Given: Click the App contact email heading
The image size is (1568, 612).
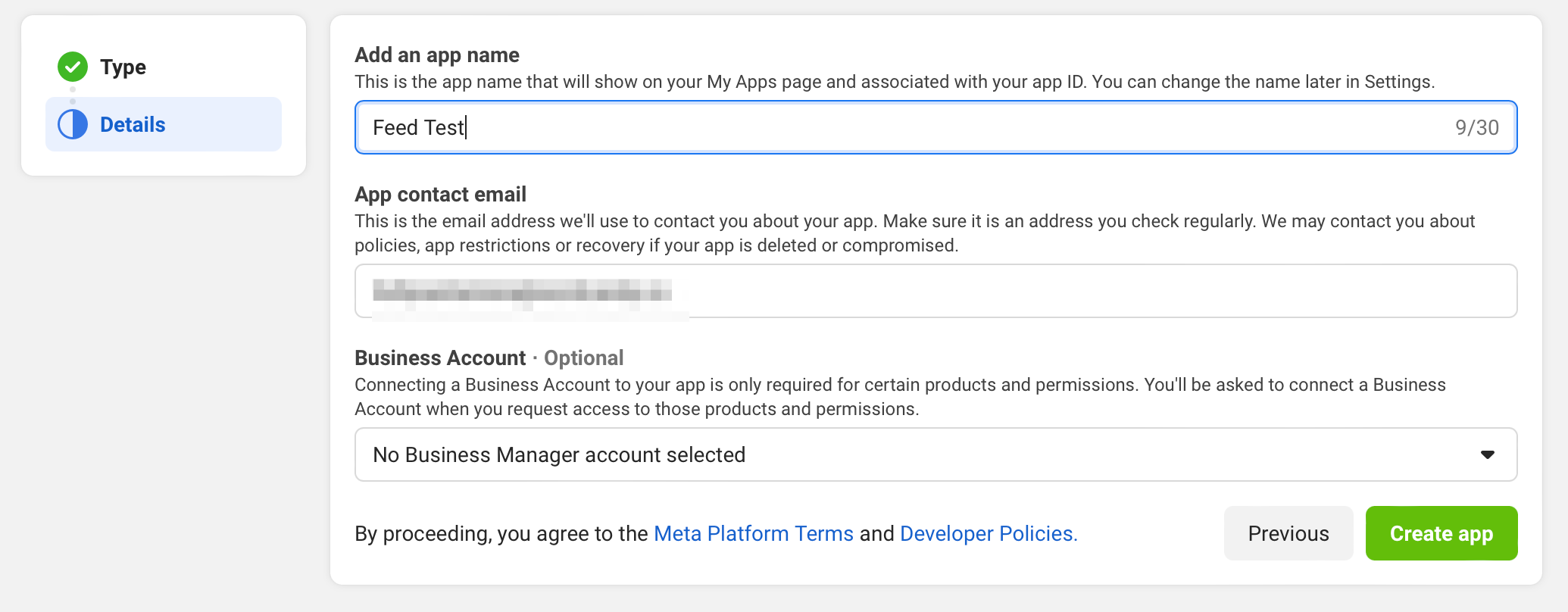Looking at the screenshot, I should [x=440, y=194].
